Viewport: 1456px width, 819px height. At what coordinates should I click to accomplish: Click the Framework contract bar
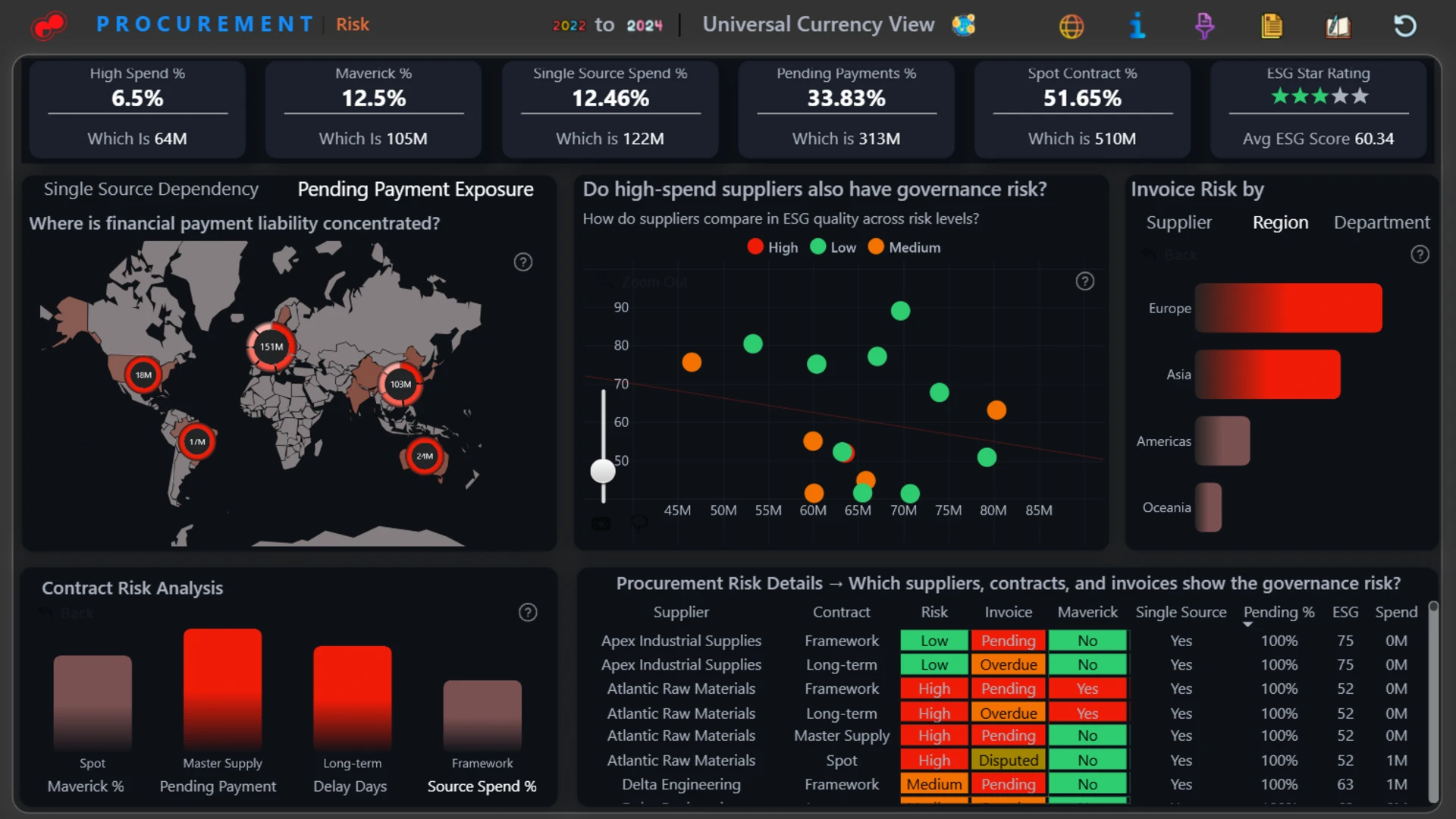coord(482,716)
